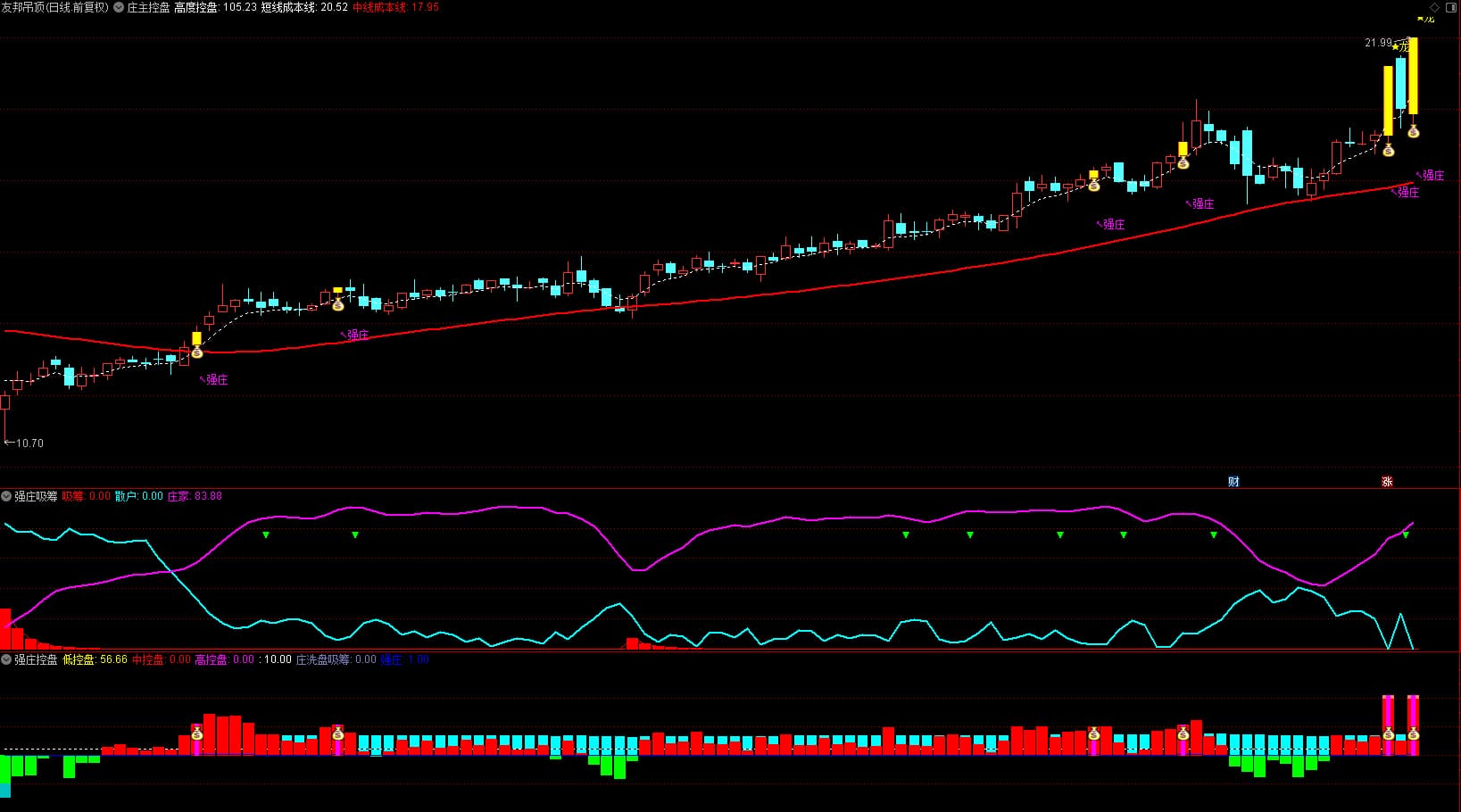This screenshot has width=1461, height=812.
Task: Click the diamond icon in the top-right corner
Action: (1435, 7)
